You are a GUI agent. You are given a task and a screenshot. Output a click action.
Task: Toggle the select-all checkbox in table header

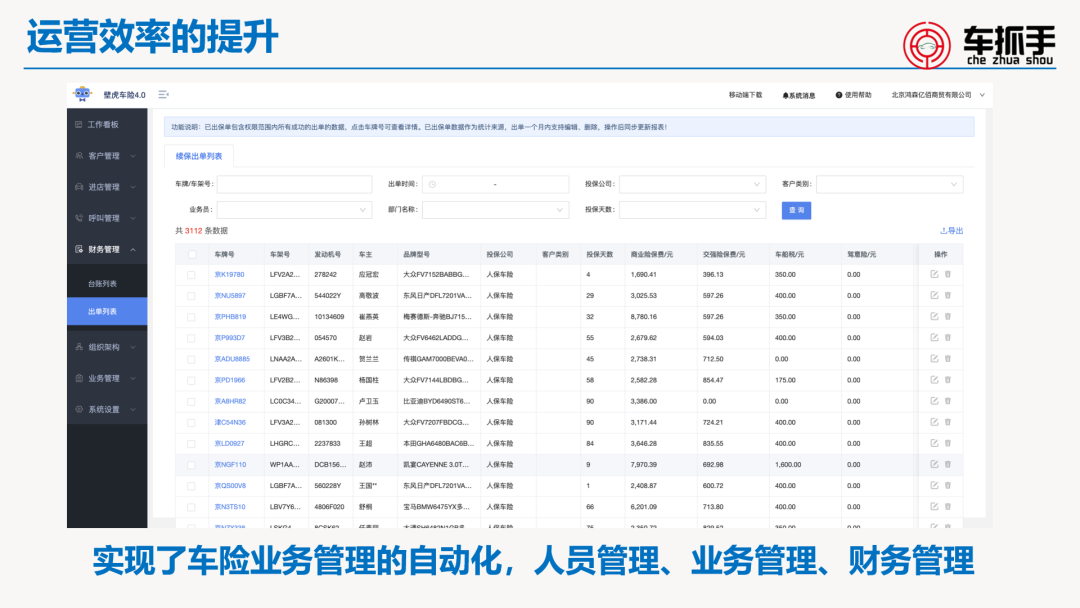click(x=191, y=255)
